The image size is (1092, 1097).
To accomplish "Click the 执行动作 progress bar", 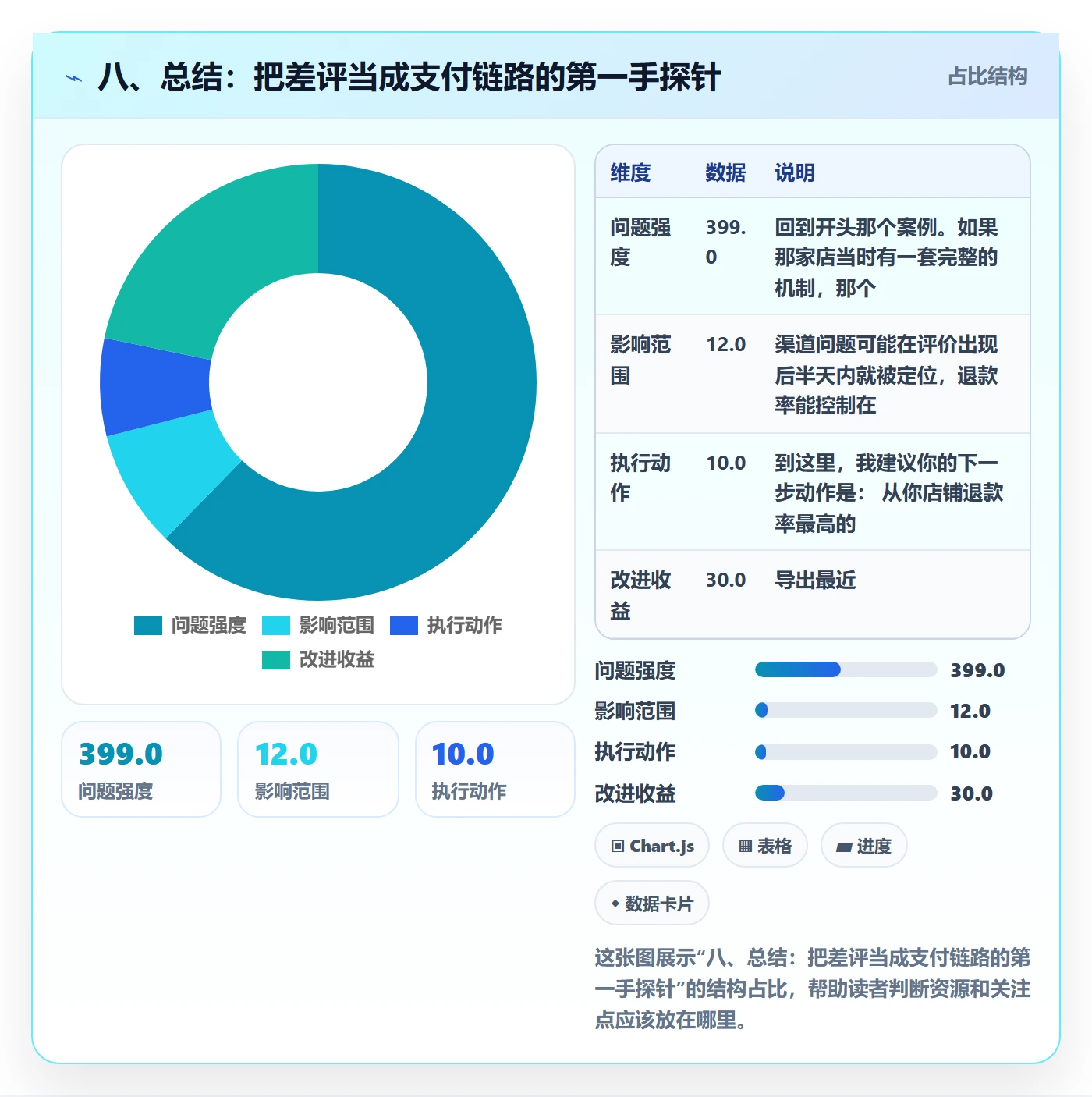I will coord(846,752).
